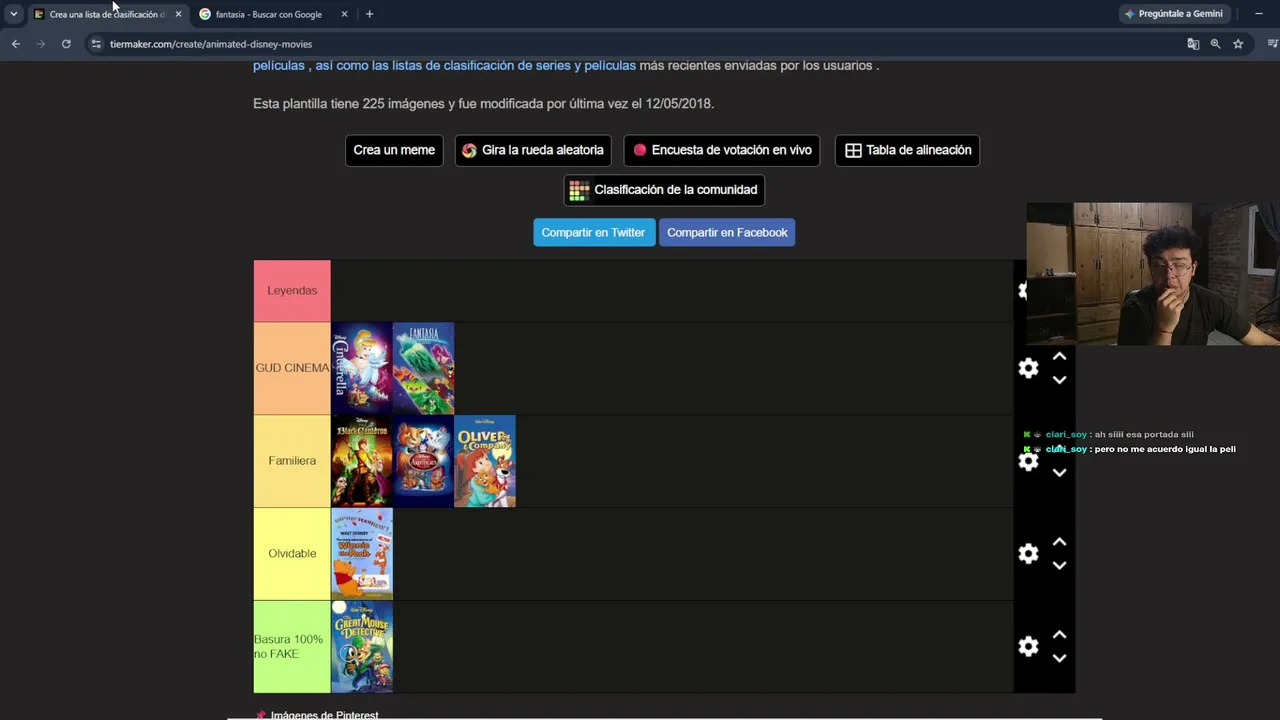This screenshot has height=720, width=1280.
Task: Open settings gear for Basura 100% row
Action: [x=1028, y=647]
